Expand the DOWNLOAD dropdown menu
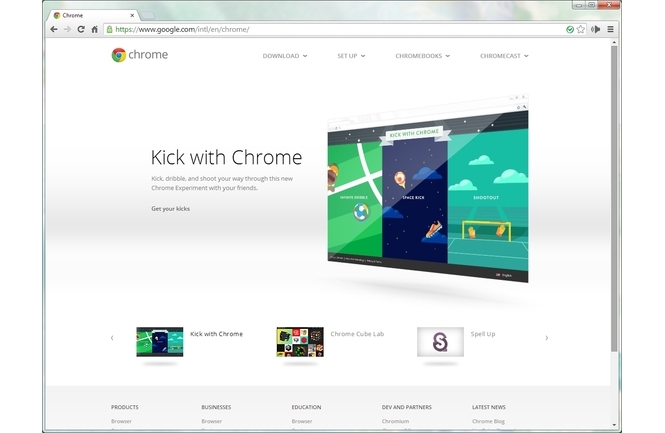The image size is (665, 433). pos(285,56)
